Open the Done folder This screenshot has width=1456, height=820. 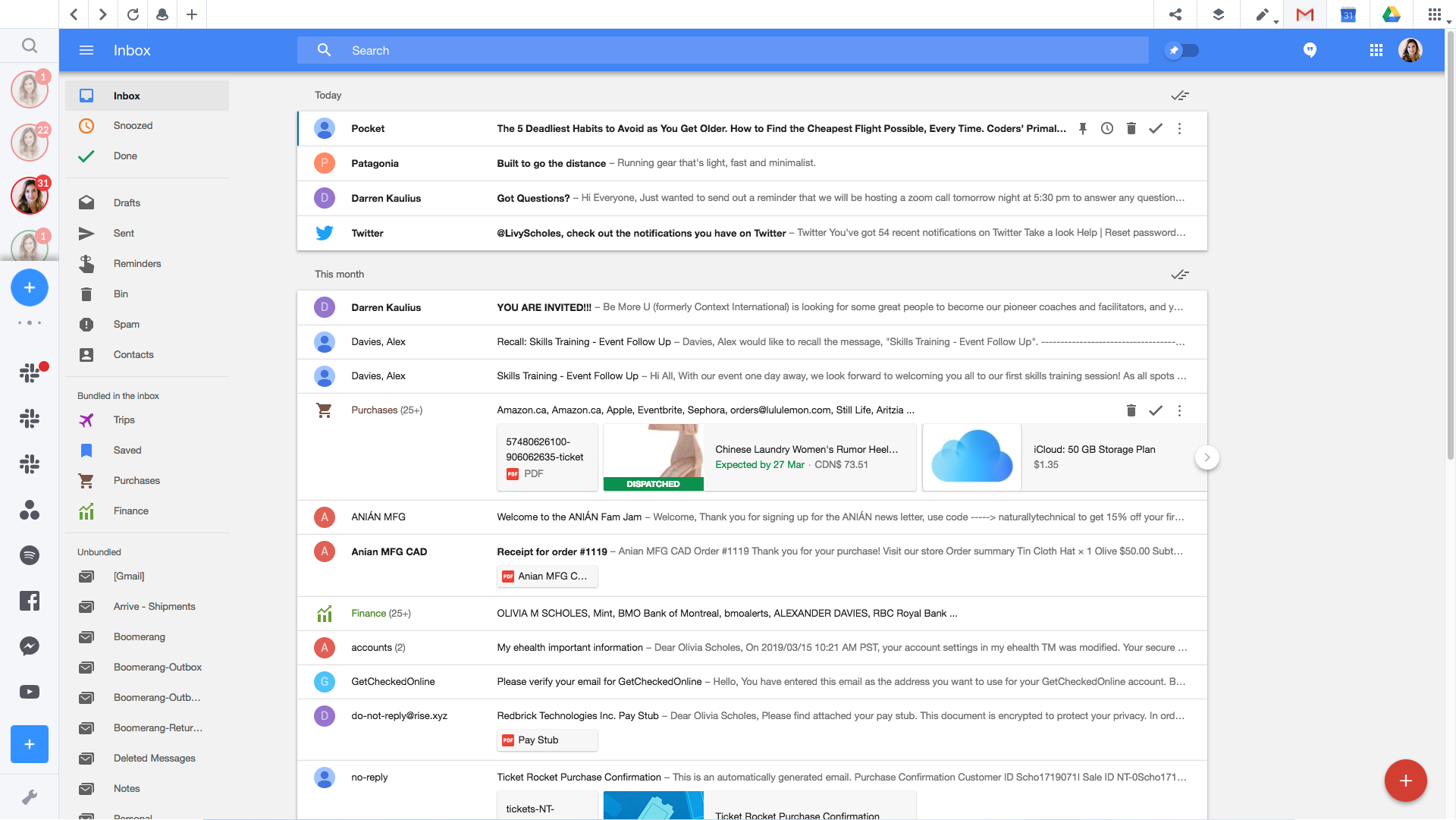147,156
